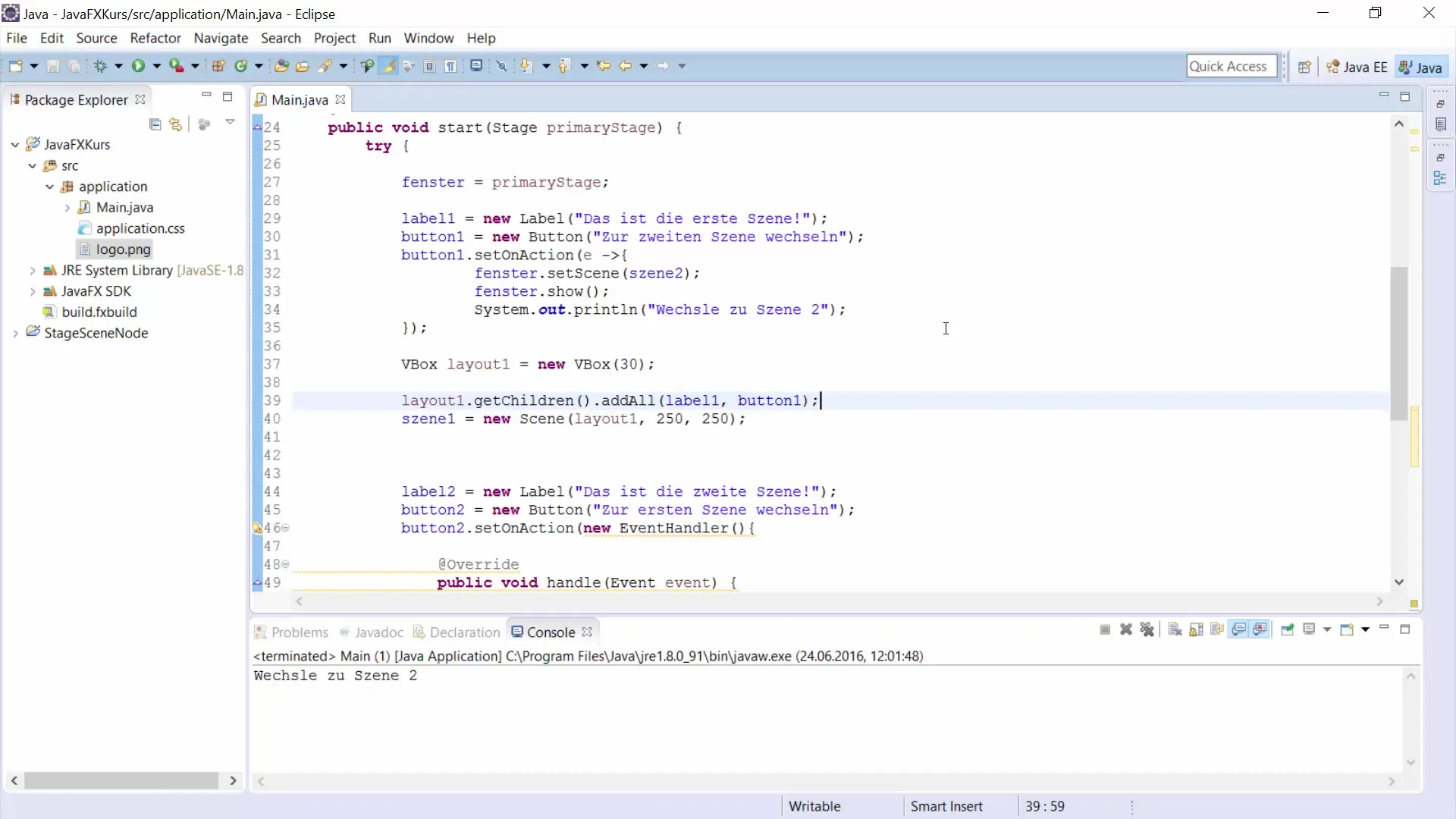Image resolution: width=1456 pixels, height=819 pixels.
Task: Click Open Console icon
Action: point(1347,629)
